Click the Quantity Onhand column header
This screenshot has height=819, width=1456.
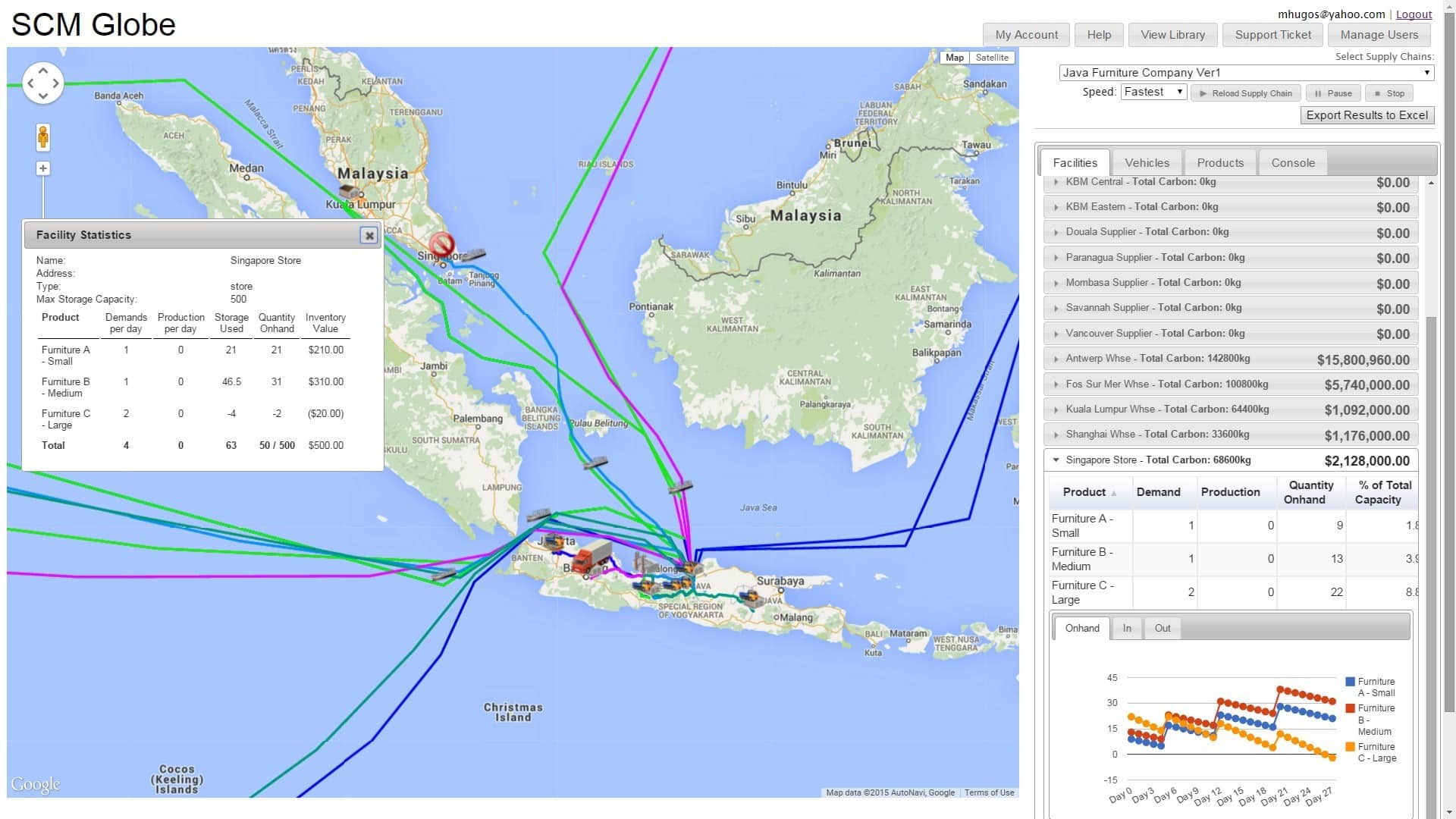coord(1310,492)
